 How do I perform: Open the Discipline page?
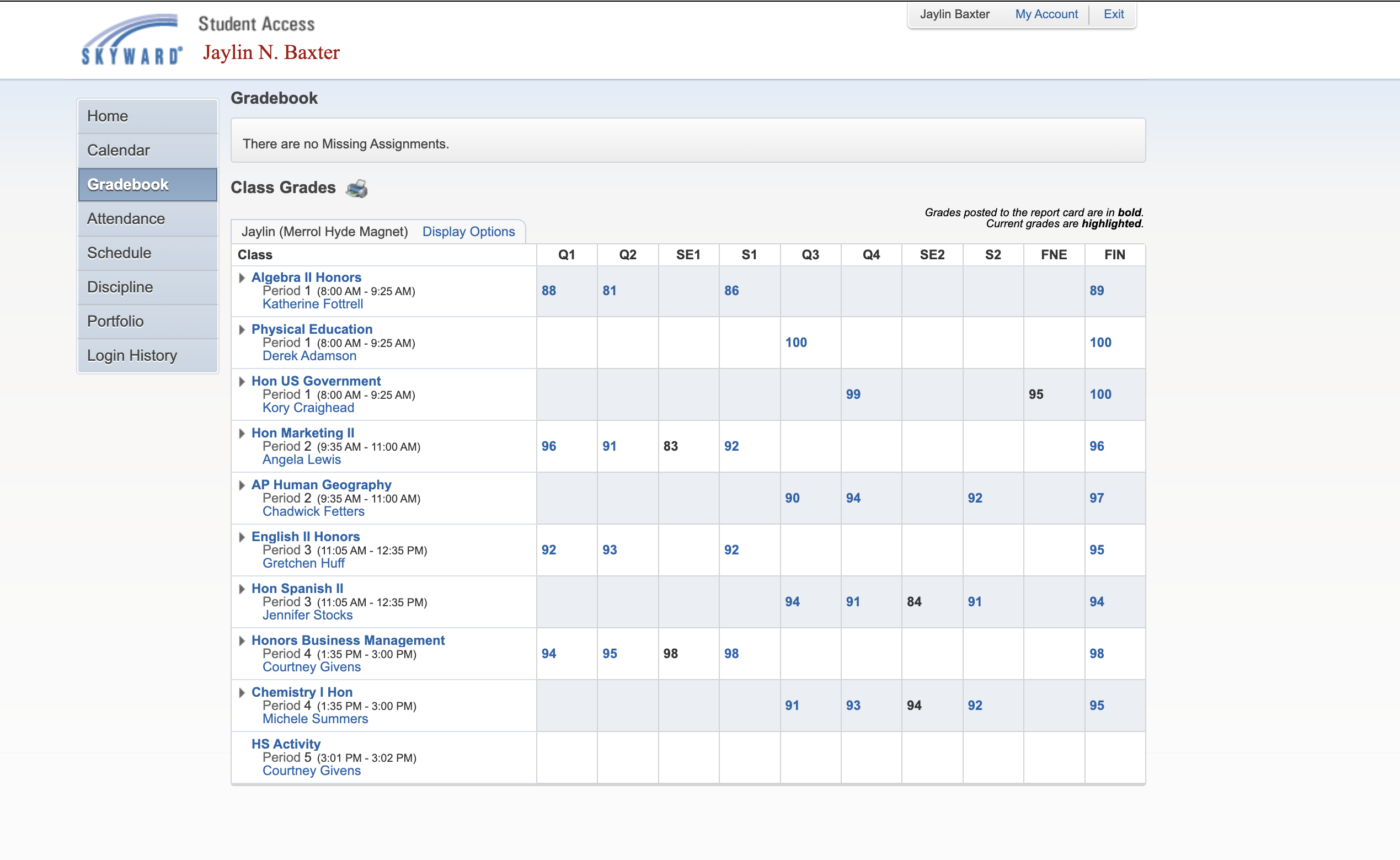coord(148,287)
